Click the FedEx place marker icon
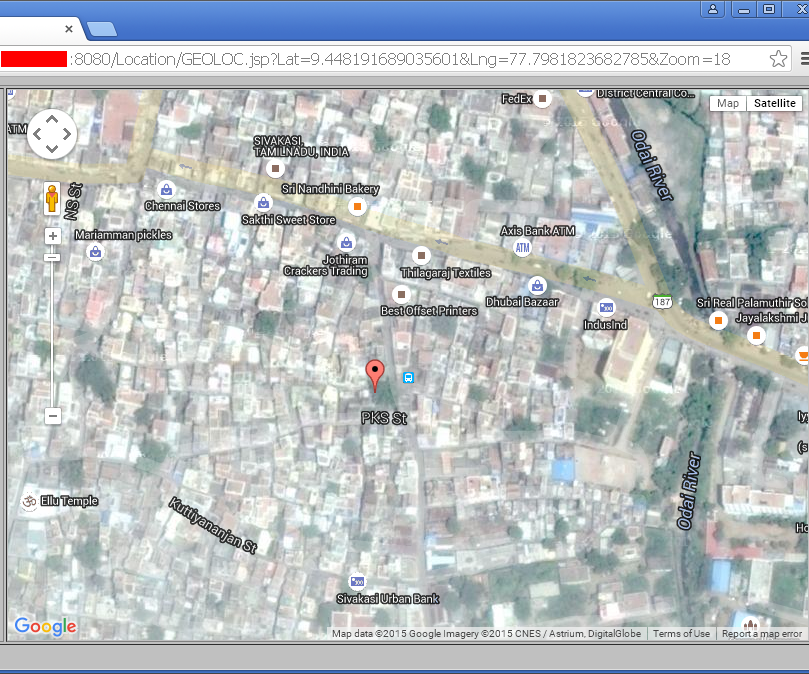This screenshot has width=809, height=674. [x=542, y=99]
